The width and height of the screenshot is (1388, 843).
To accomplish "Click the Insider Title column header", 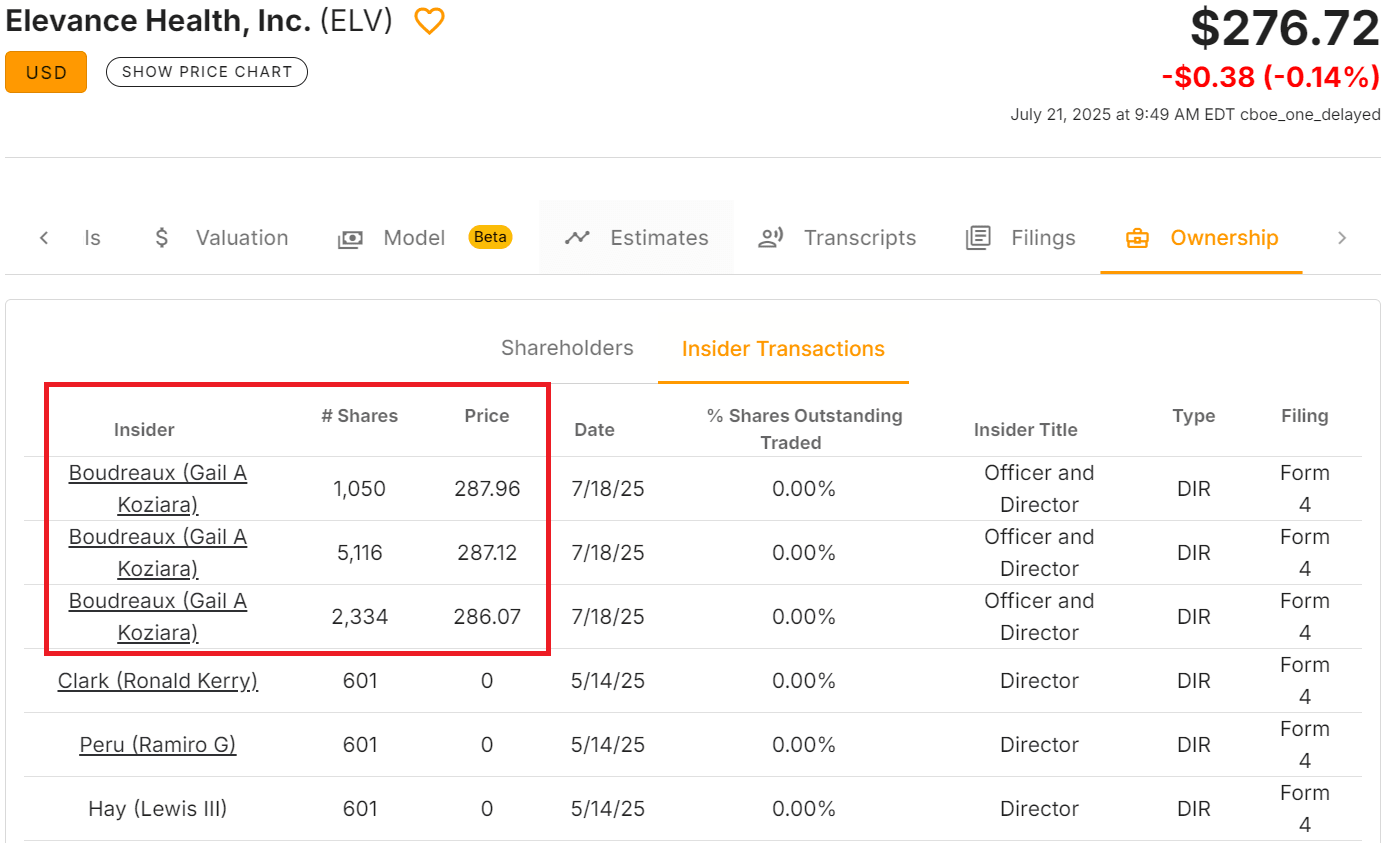I will point(1026,430).
